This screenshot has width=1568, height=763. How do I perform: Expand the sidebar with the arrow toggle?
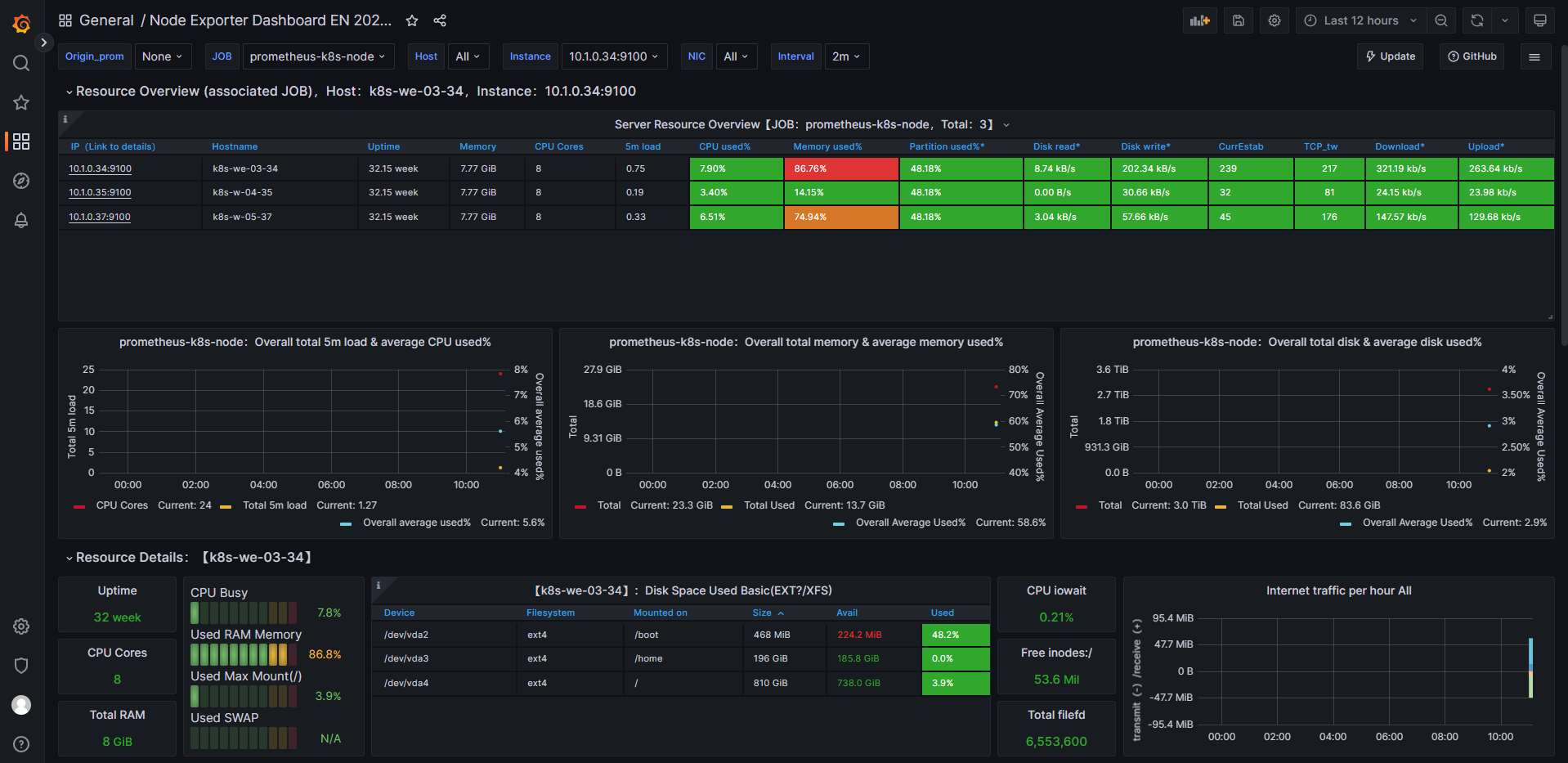click(44, 42)
